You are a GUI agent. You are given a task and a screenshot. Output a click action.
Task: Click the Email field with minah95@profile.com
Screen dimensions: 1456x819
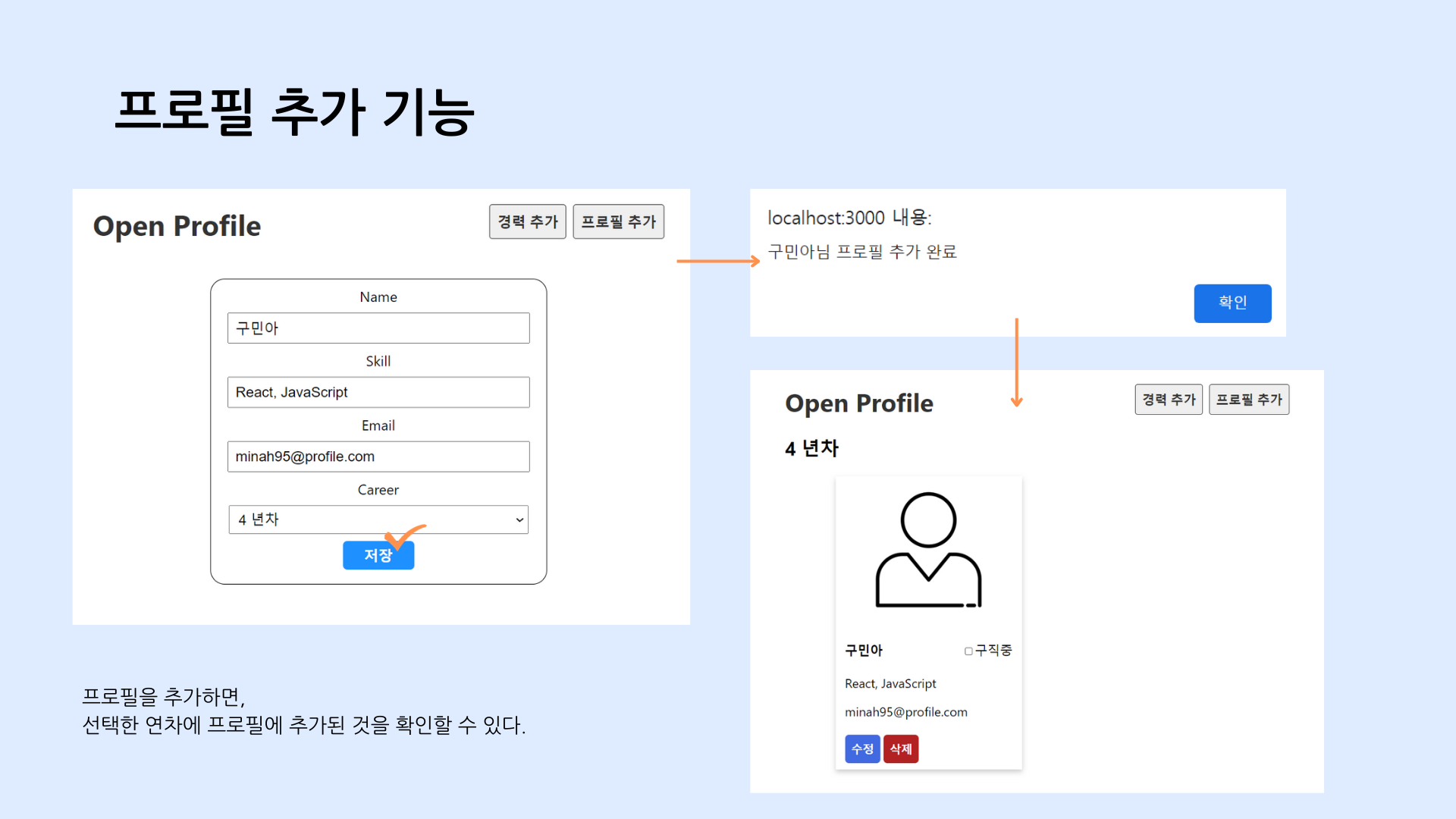pyautogui.click(x=378, y=457)
